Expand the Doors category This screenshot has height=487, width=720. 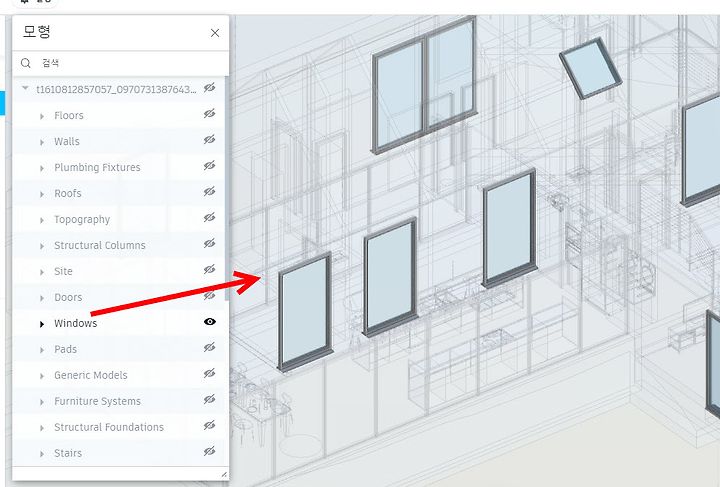coord(42,298)
